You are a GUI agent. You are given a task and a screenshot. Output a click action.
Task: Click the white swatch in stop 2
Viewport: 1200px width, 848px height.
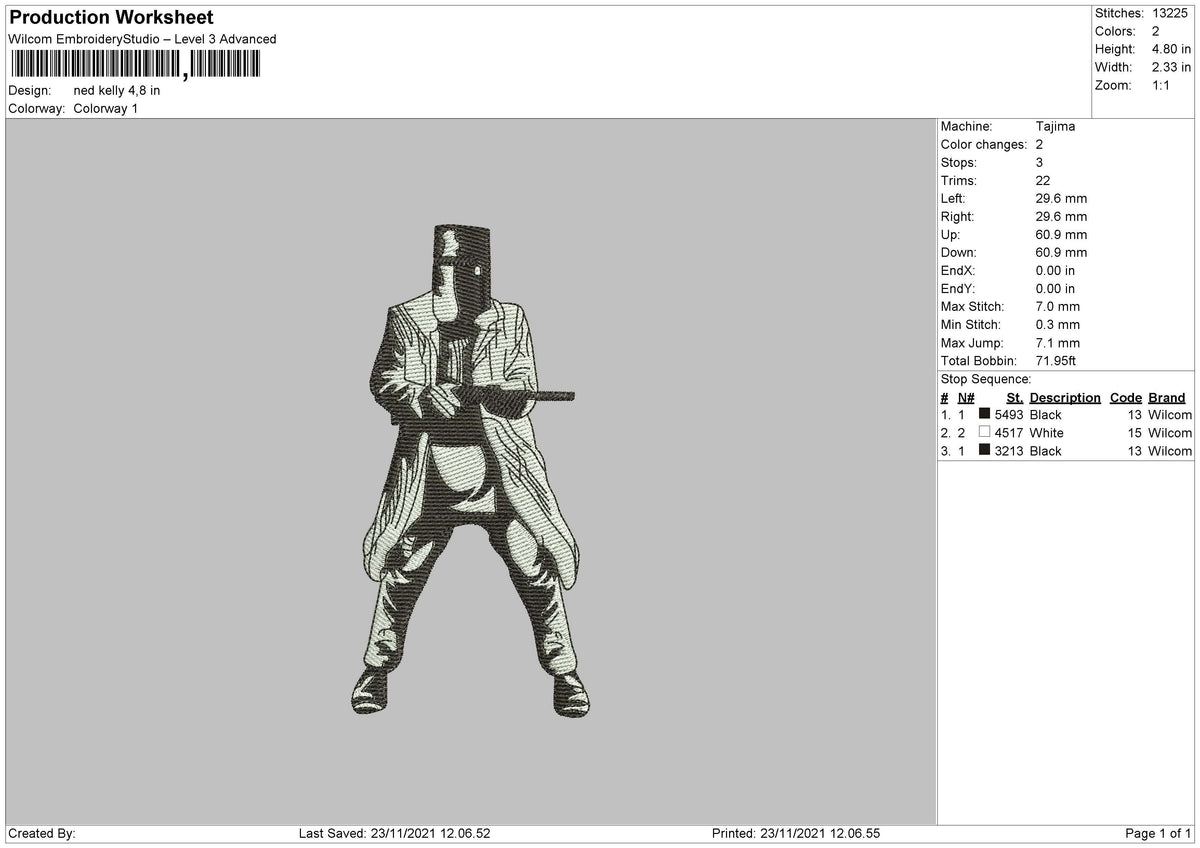985,432
